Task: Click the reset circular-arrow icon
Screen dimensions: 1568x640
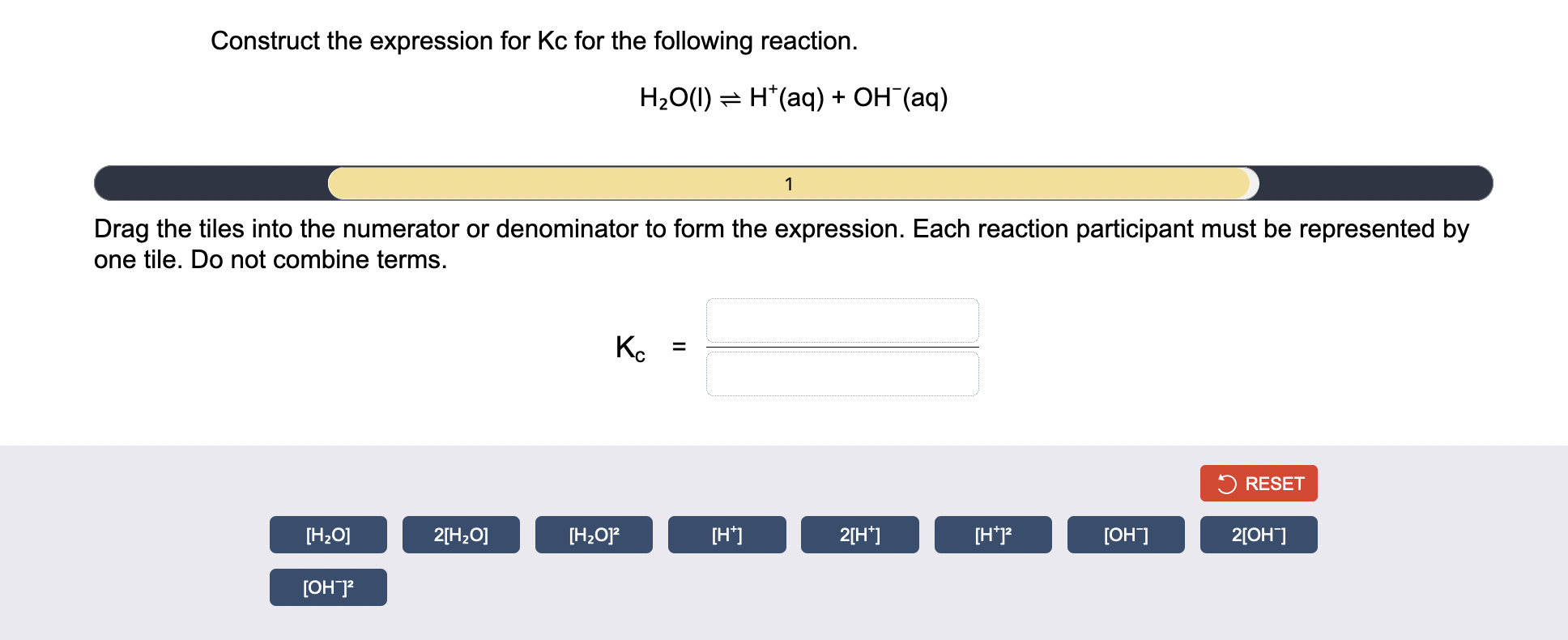Action: pyautogui.click(x=1226, y=483)
